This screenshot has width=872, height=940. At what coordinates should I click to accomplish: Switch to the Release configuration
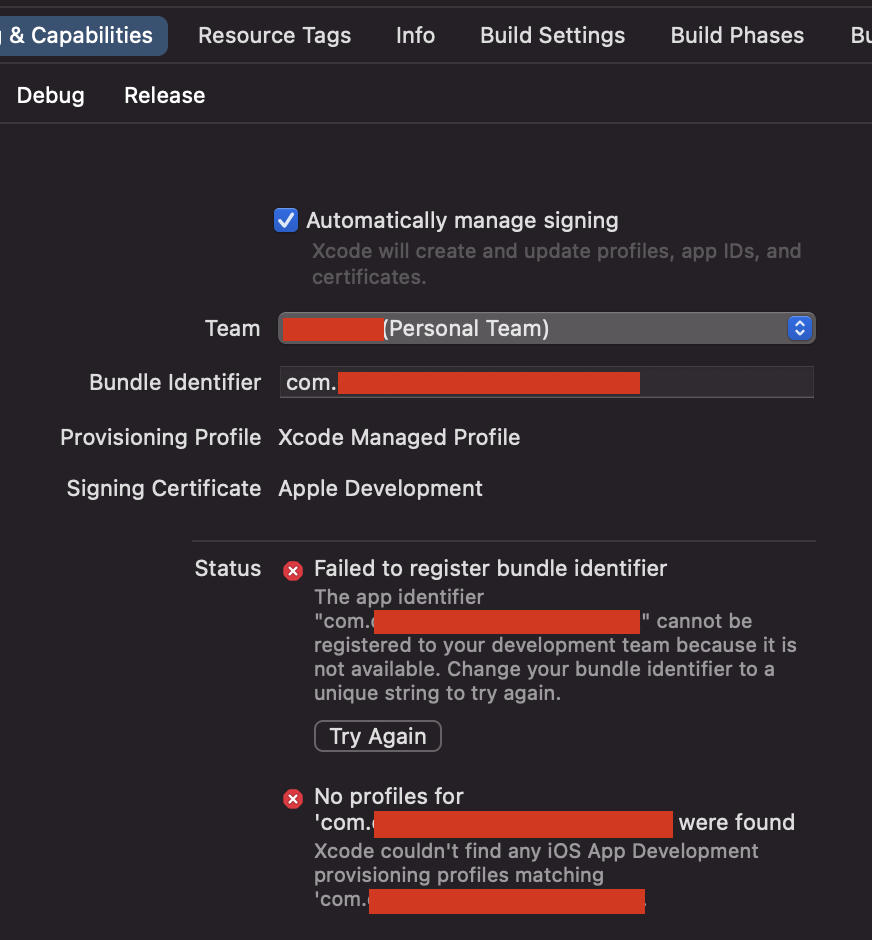164,95
